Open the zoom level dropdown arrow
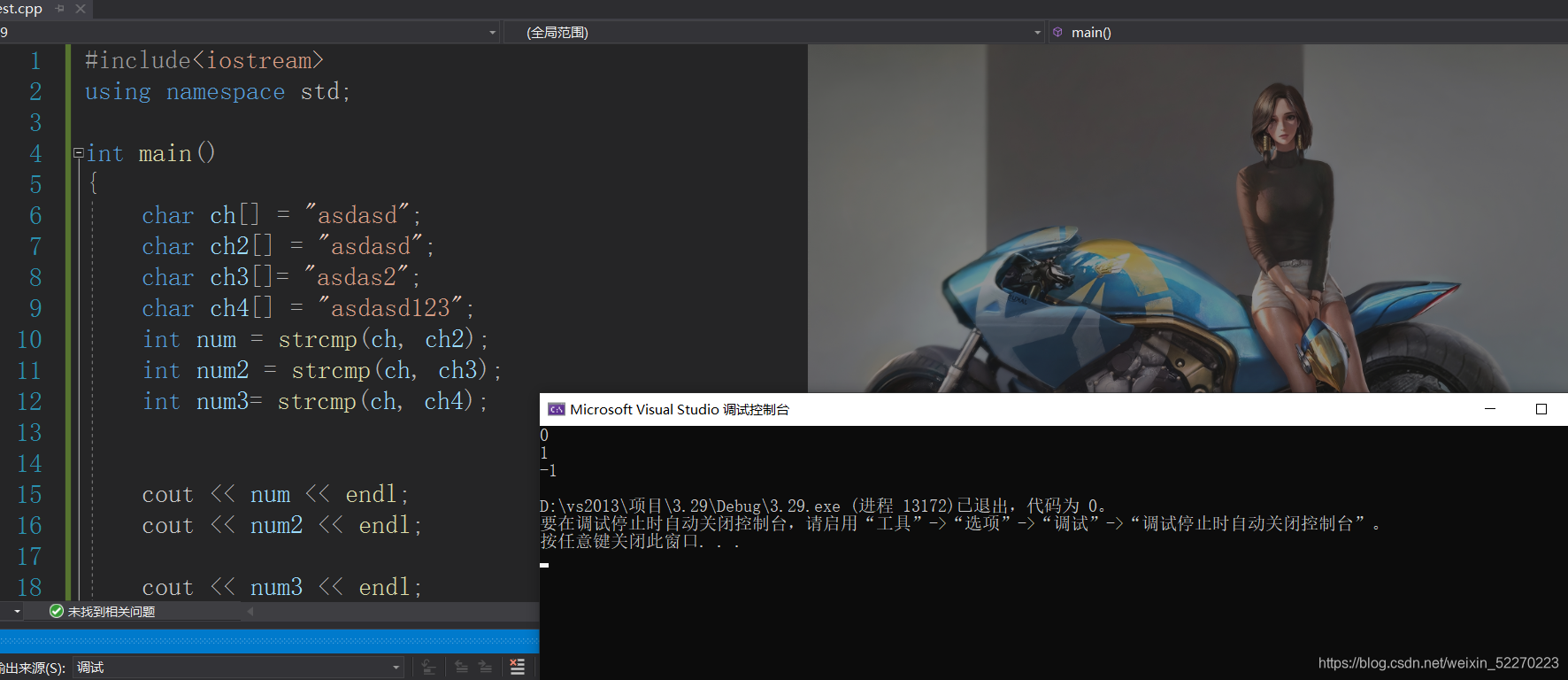Viewport: 1568px width, 680px height. pyautogui.click(x=17, y=611)
